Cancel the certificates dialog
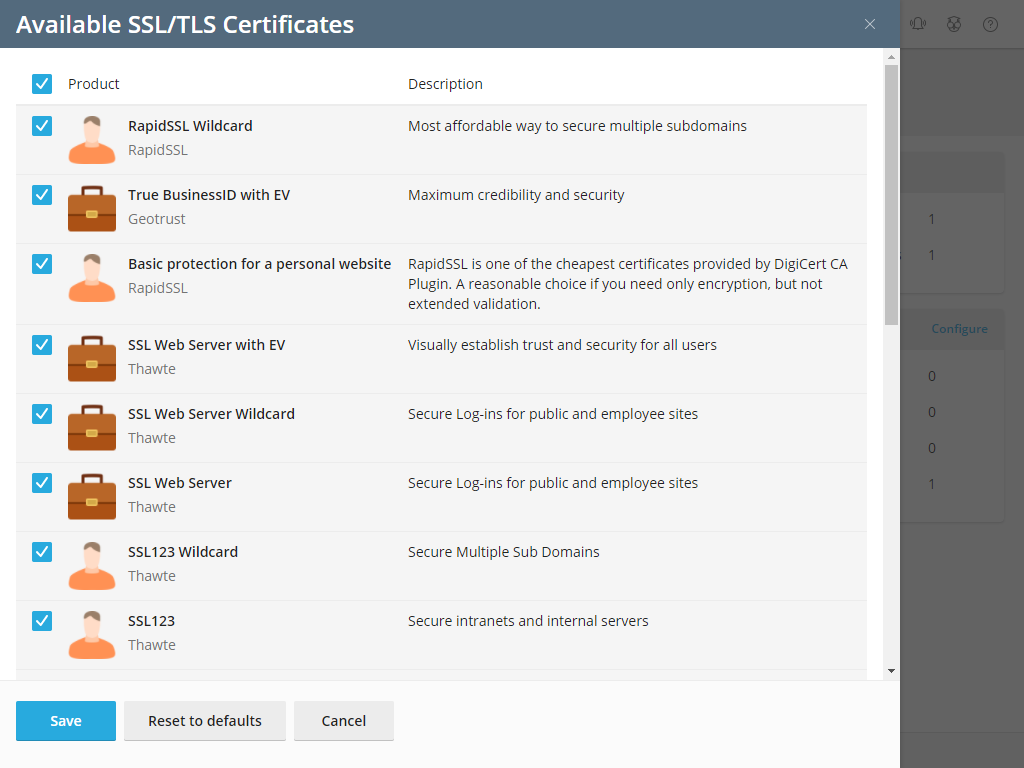This screenshot has width=1024, height=768. (343, 720)
